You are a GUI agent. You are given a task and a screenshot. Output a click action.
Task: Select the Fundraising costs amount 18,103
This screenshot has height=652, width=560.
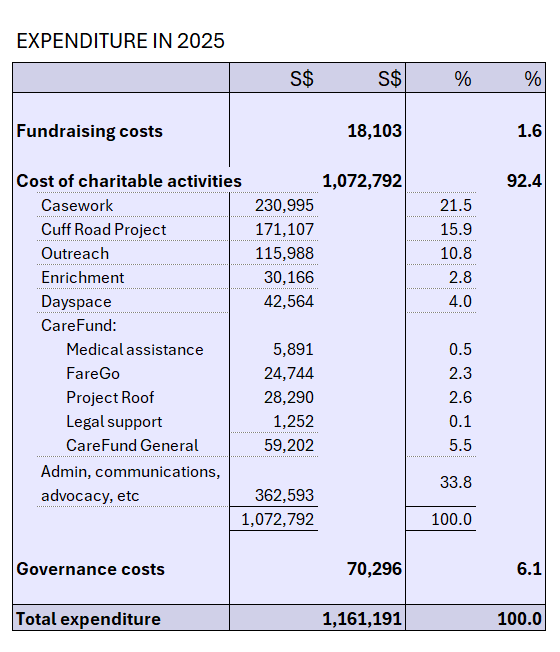[x=375, y=131]
